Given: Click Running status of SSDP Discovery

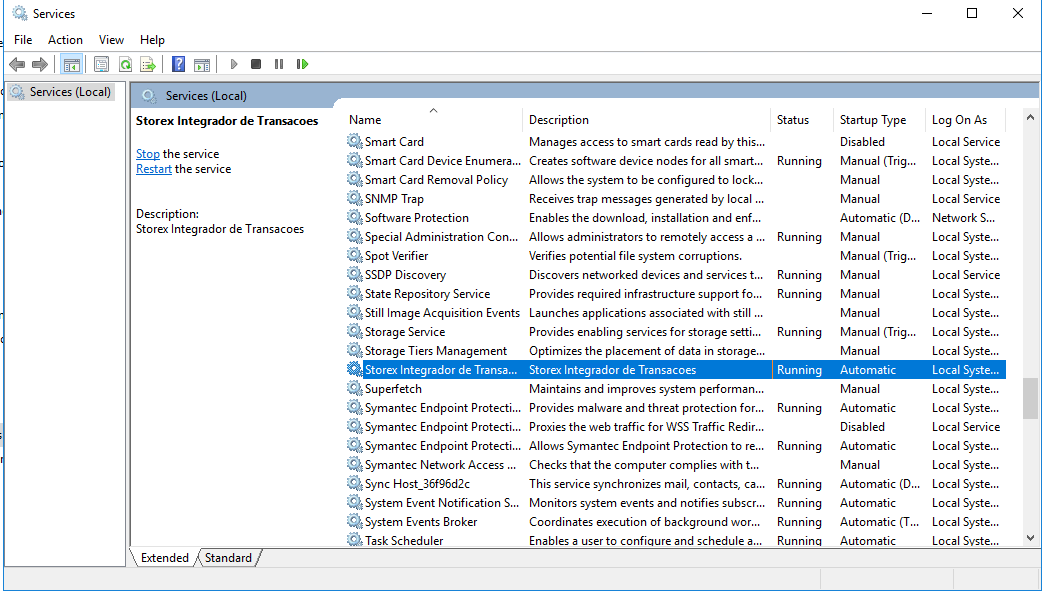Looking at the screenshot, I should point(799,275).
